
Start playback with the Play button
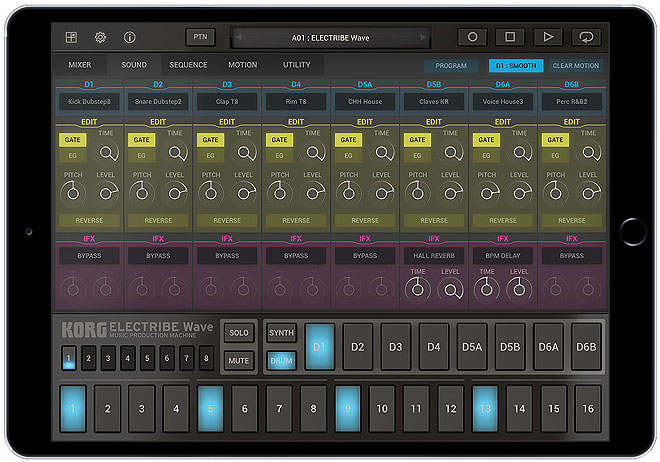[x=547, y=37]
